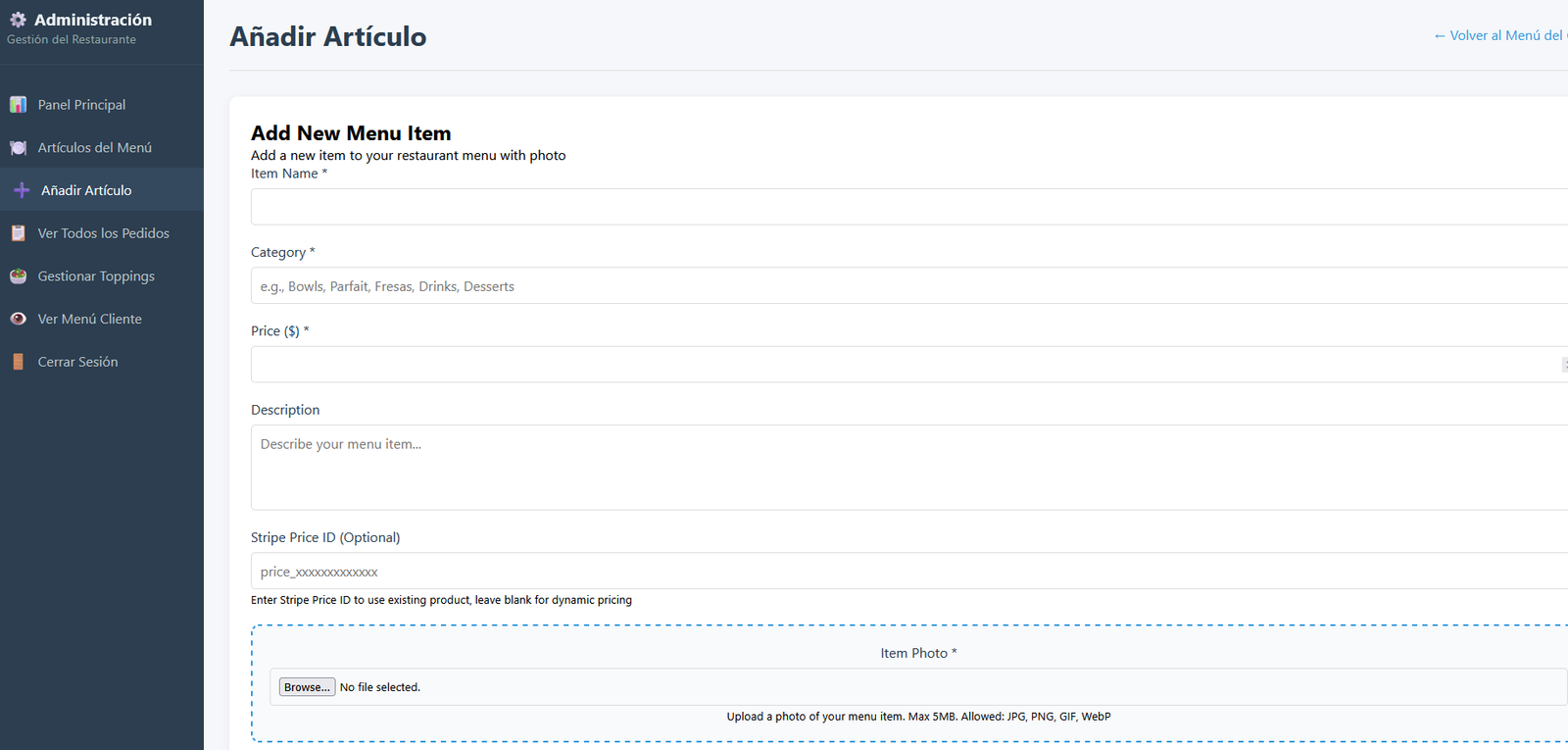
Task: Open the "Ver Todos los Pedidos" text label
Action: pyautogui.click(x=103, y=233)
